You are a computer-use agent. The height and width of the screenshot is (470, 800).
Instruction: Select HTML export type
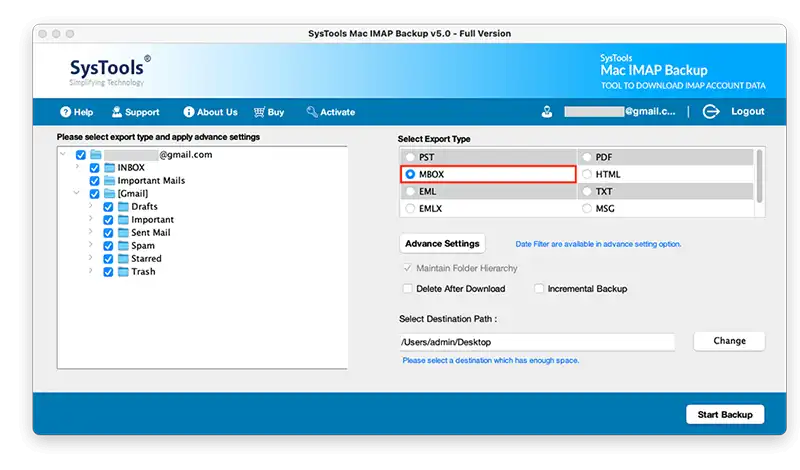[587, 174]
